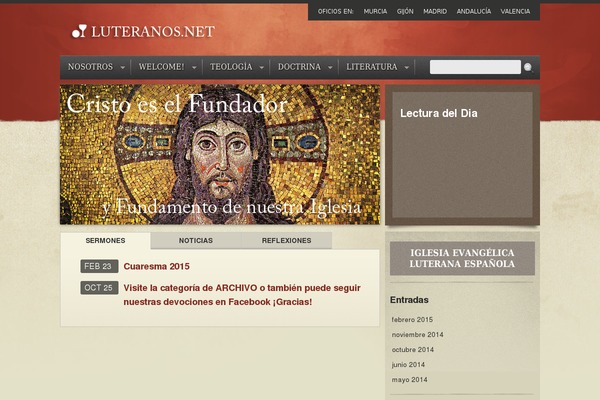Go to Gijón offices link
Viewport: 600px width, 400px height.
point(405,11)
